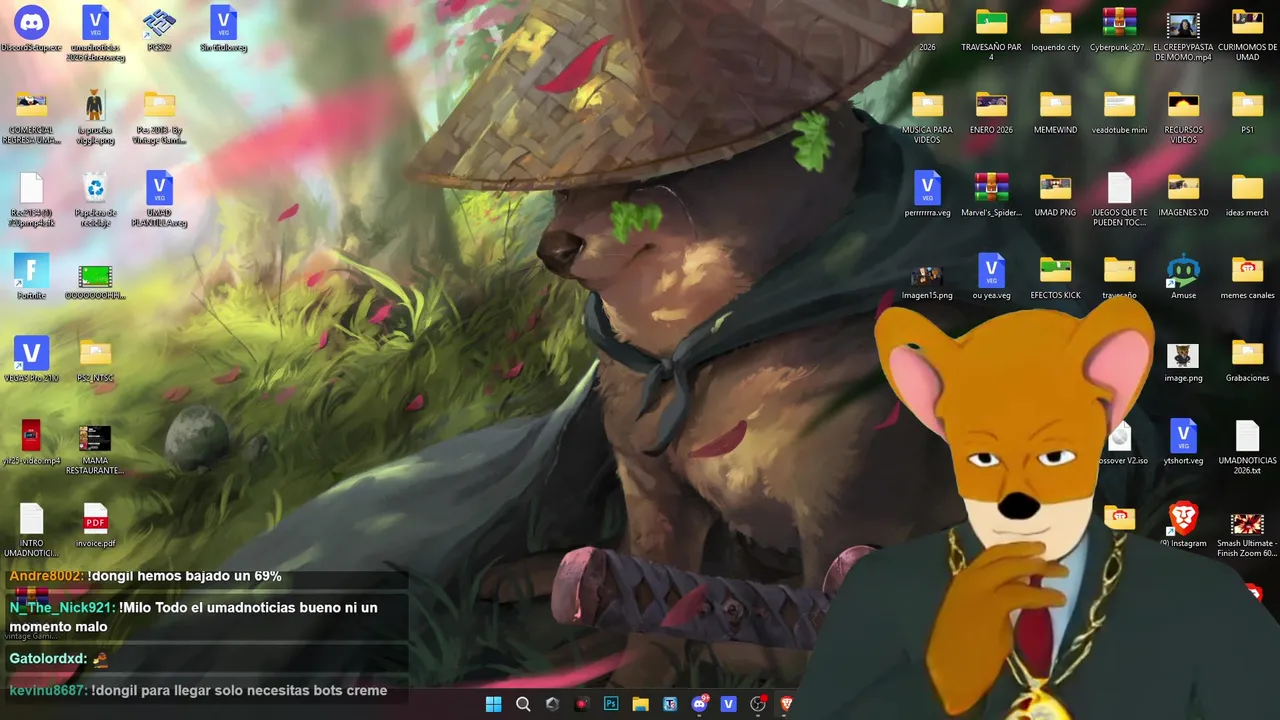Open the CURIMOMOS DE UMAD folder
Screen dimensions: 1280x720
click(x=1247, y=33)
